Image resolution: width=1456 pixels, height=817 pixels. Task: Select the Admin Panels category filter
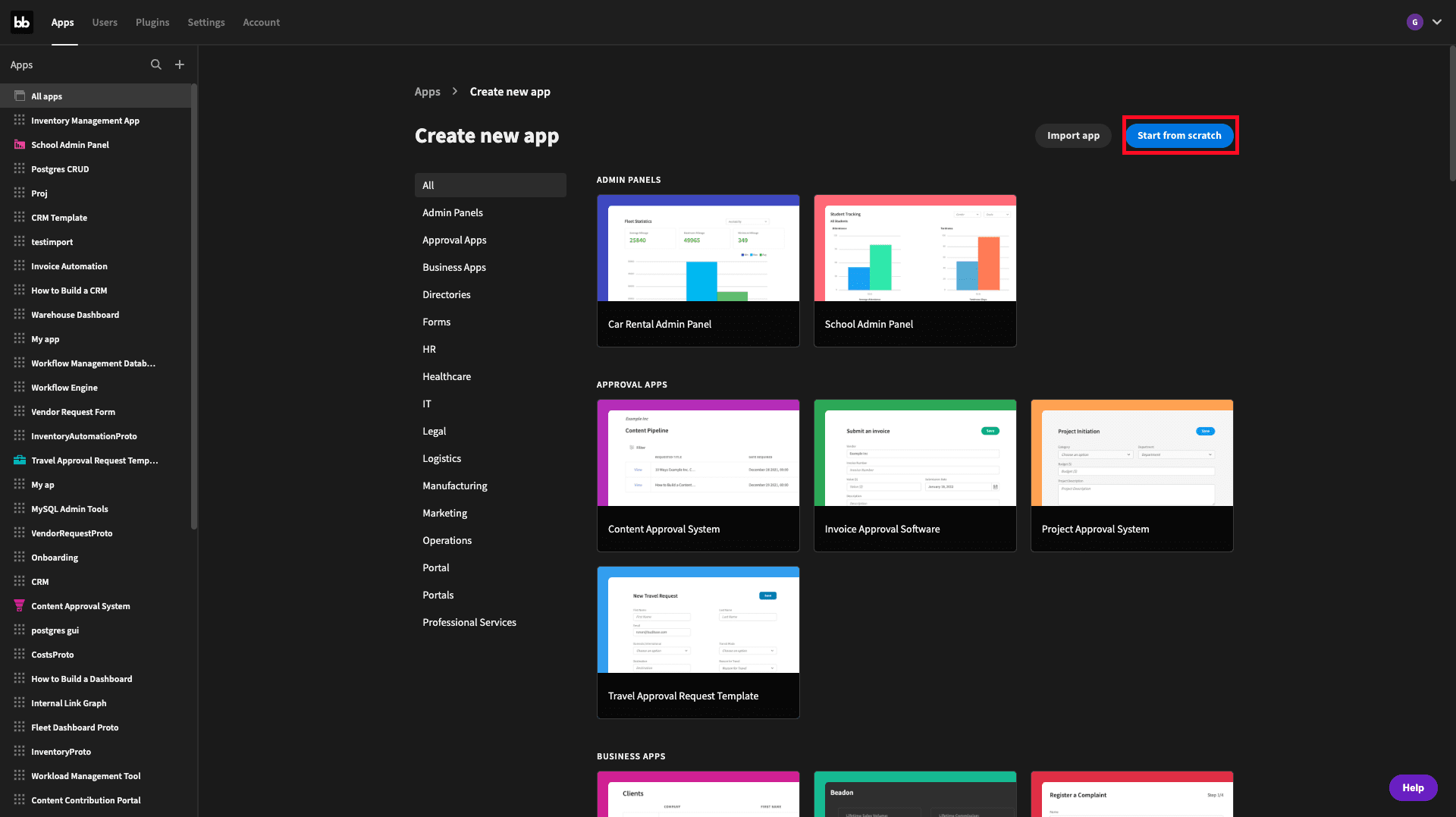tap(490, 212)
